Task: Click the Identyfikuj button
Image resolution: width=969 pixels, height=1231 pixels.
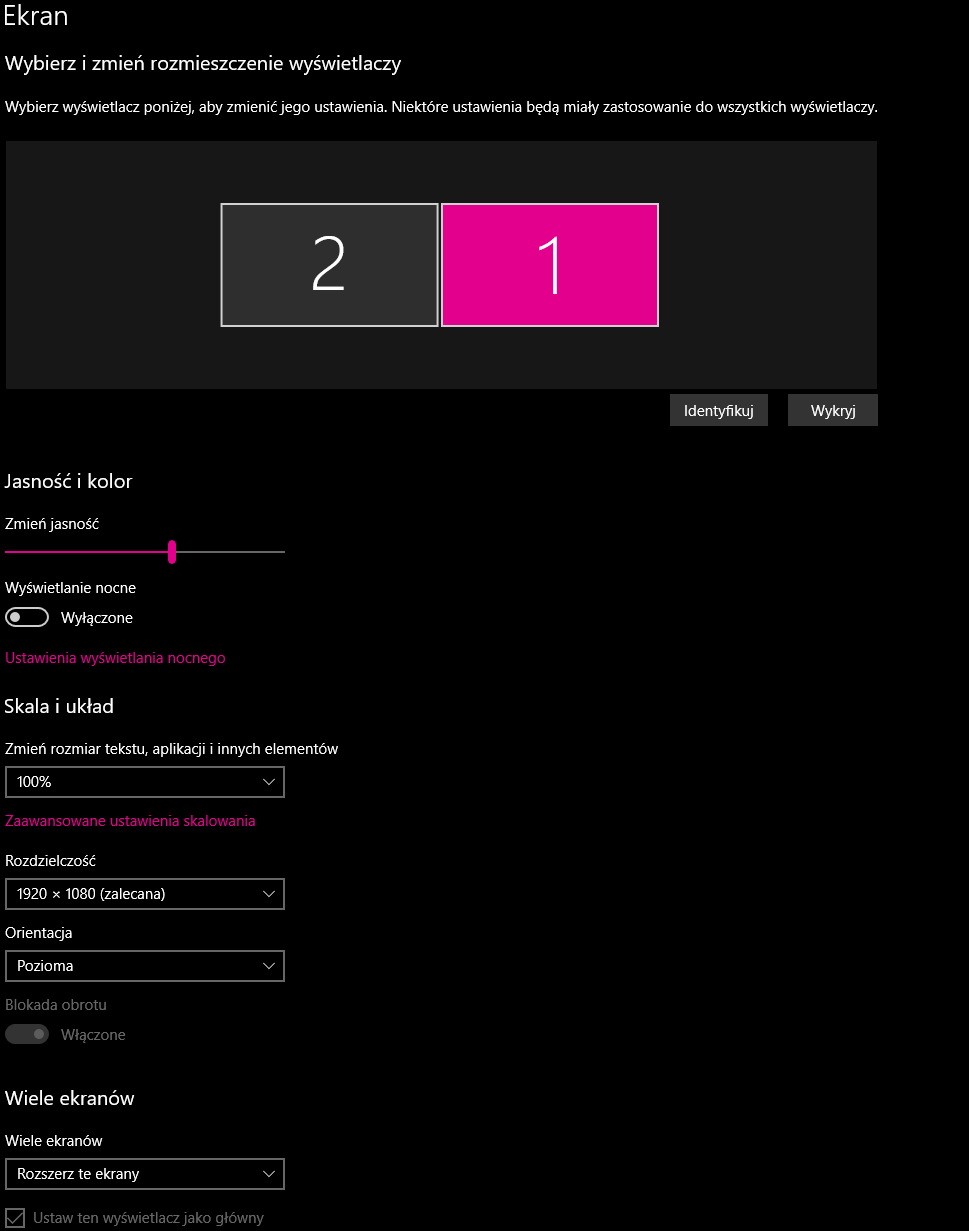Action: pos(718,411)
